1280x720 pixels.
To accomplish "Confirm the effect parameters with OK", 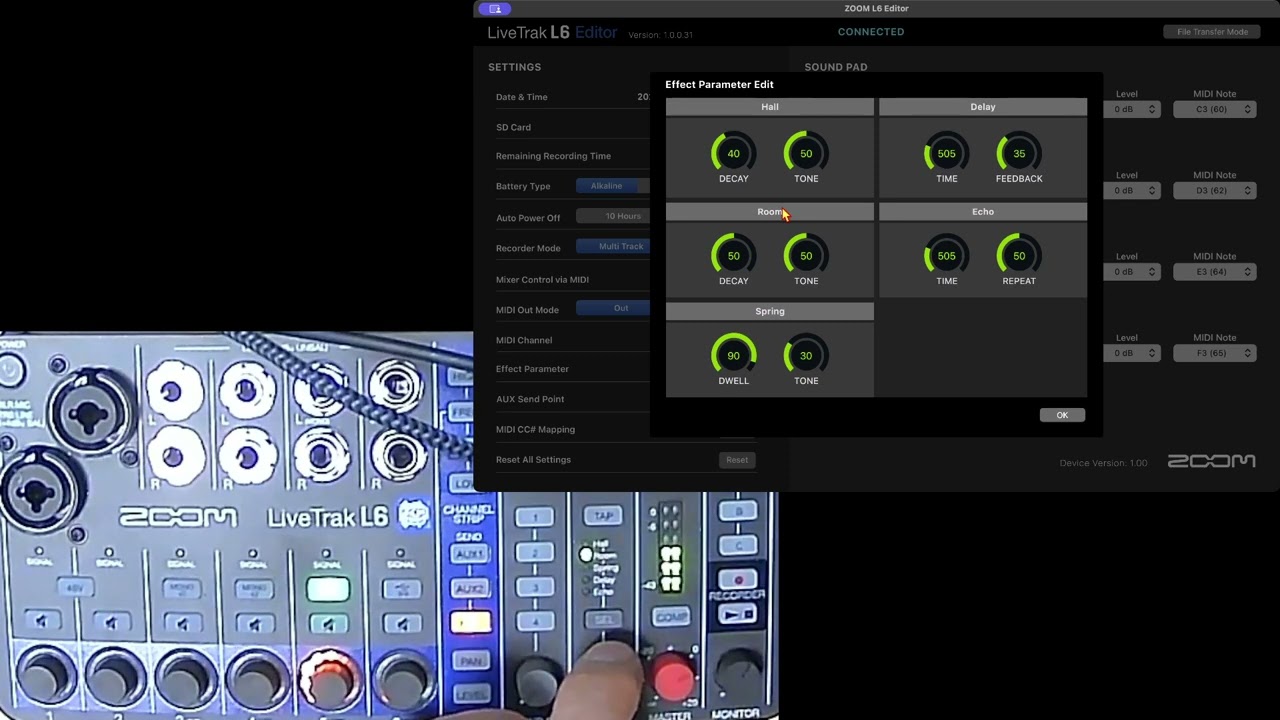I will pyautogui.click(x=1062, y=415).
